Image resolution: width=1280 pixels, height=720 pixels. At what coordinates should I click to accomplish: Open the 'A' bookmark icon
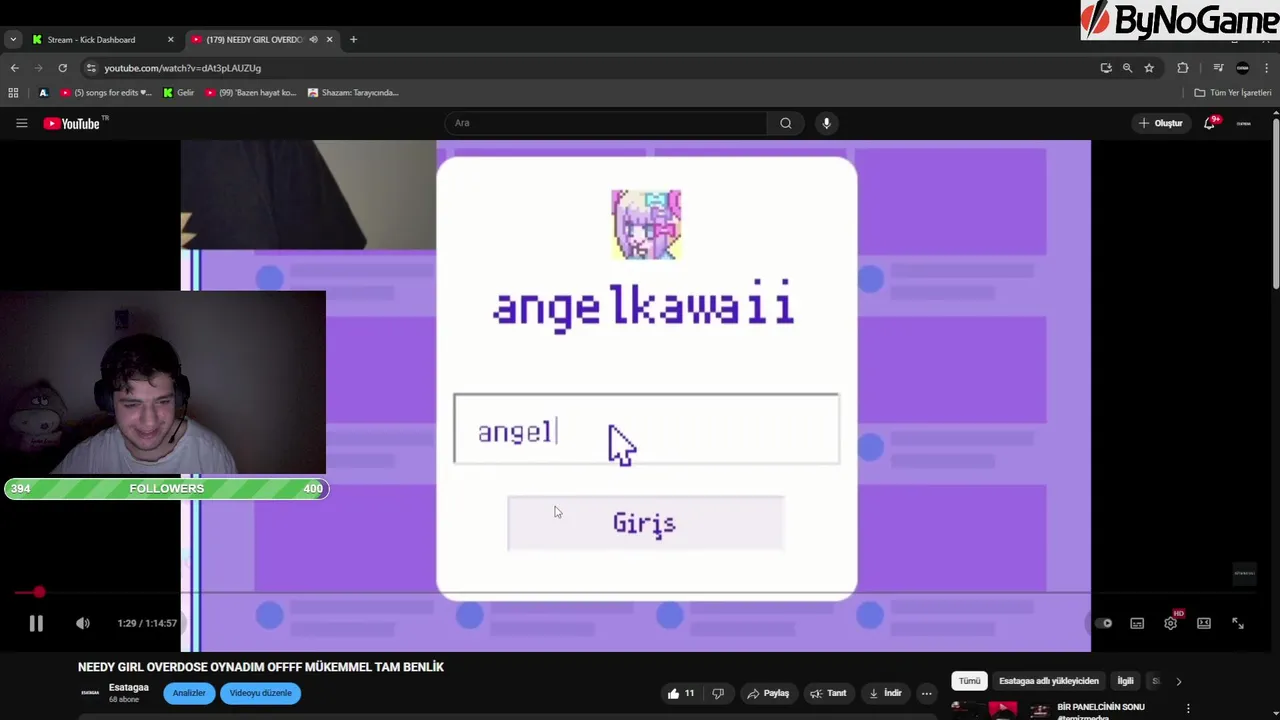[43, 93]
